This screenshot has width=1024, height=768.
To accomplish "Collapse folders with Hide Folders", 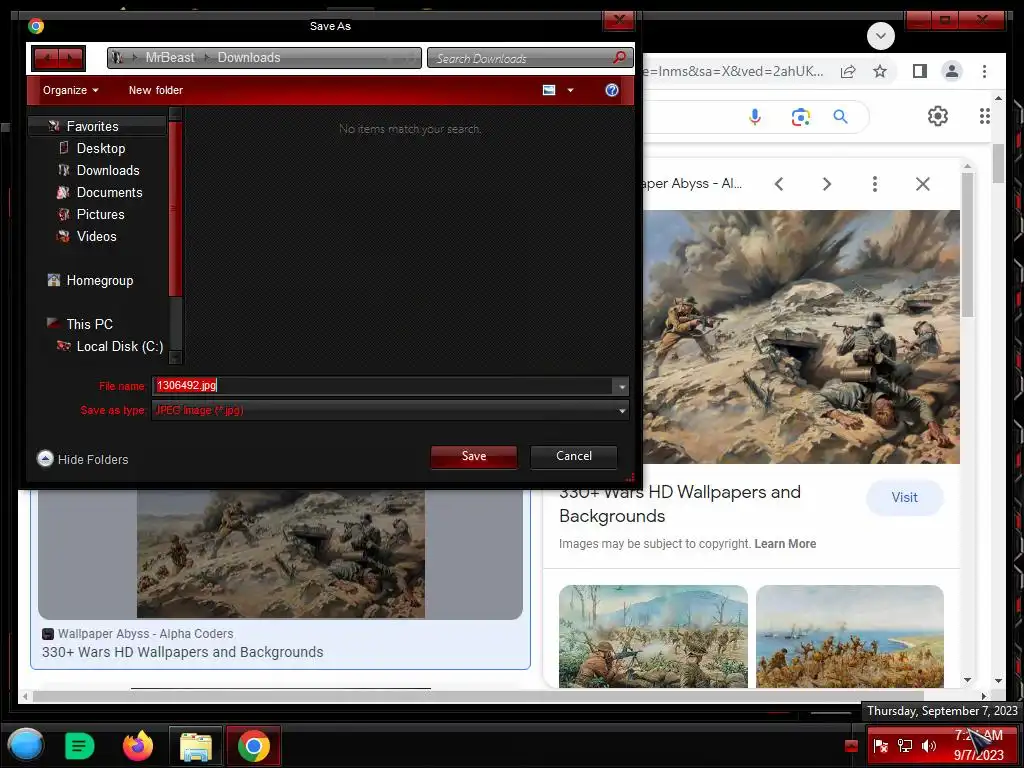I will (82, 459).
